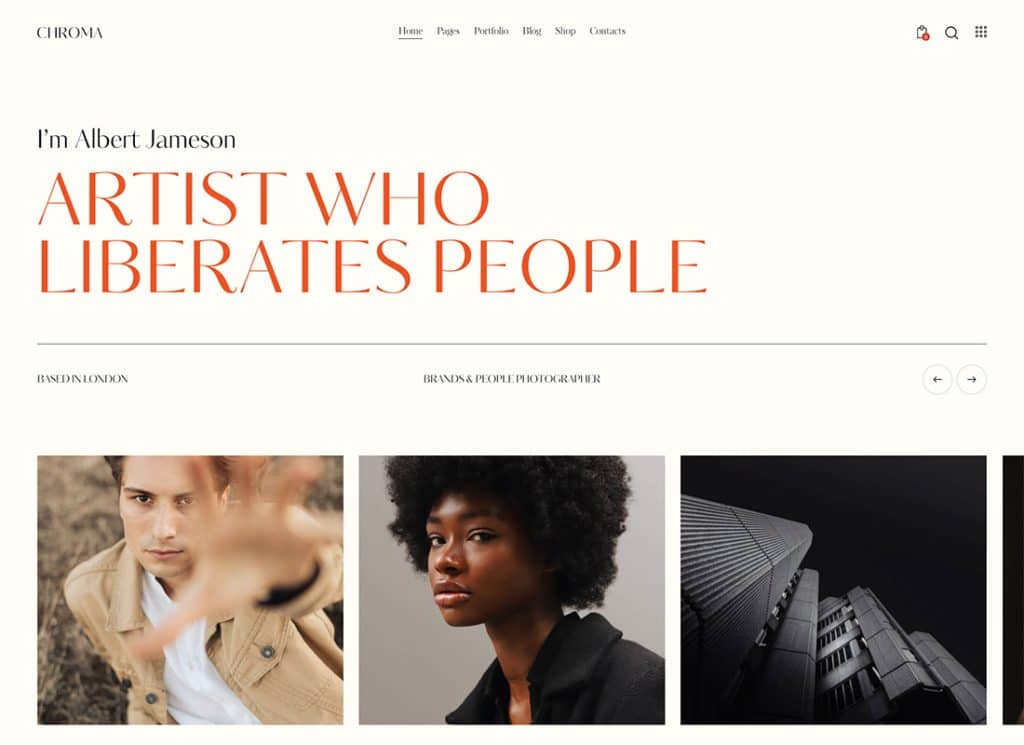Go to the Blog page

tap(532, 31)
